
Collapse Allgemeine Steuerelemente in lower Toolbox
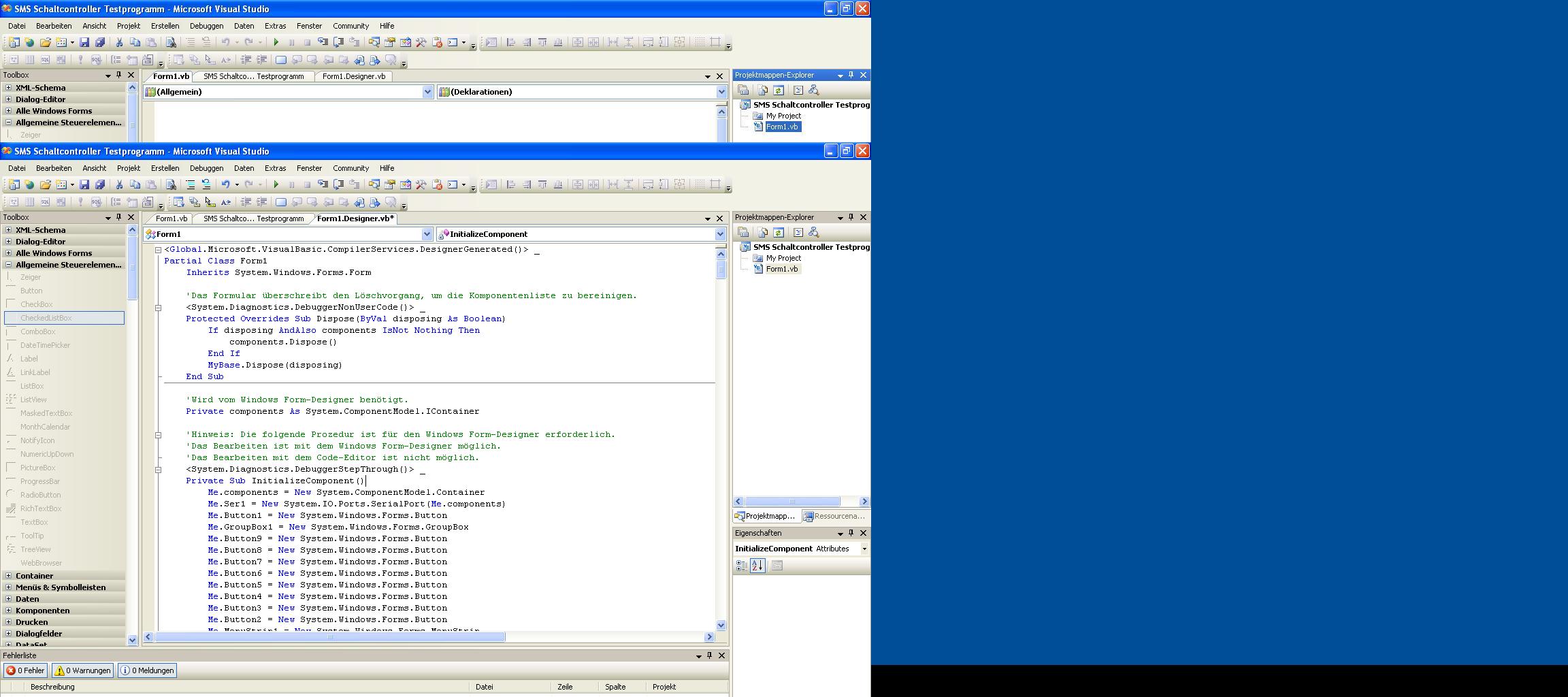8,265
